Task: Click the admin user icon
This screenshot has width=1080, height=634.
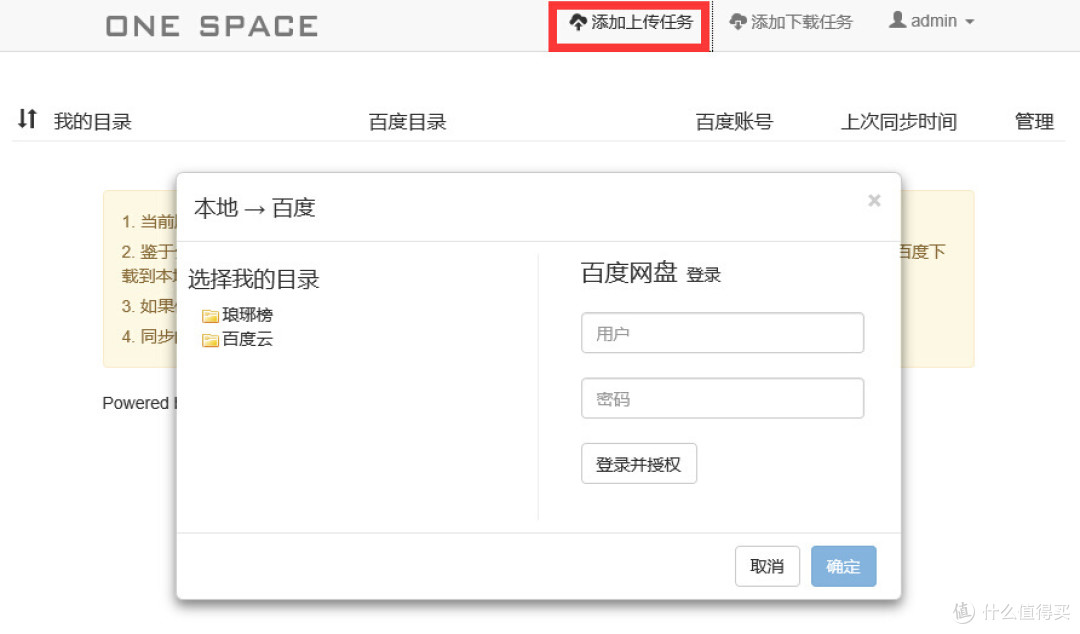Action: tap(897, 21)
